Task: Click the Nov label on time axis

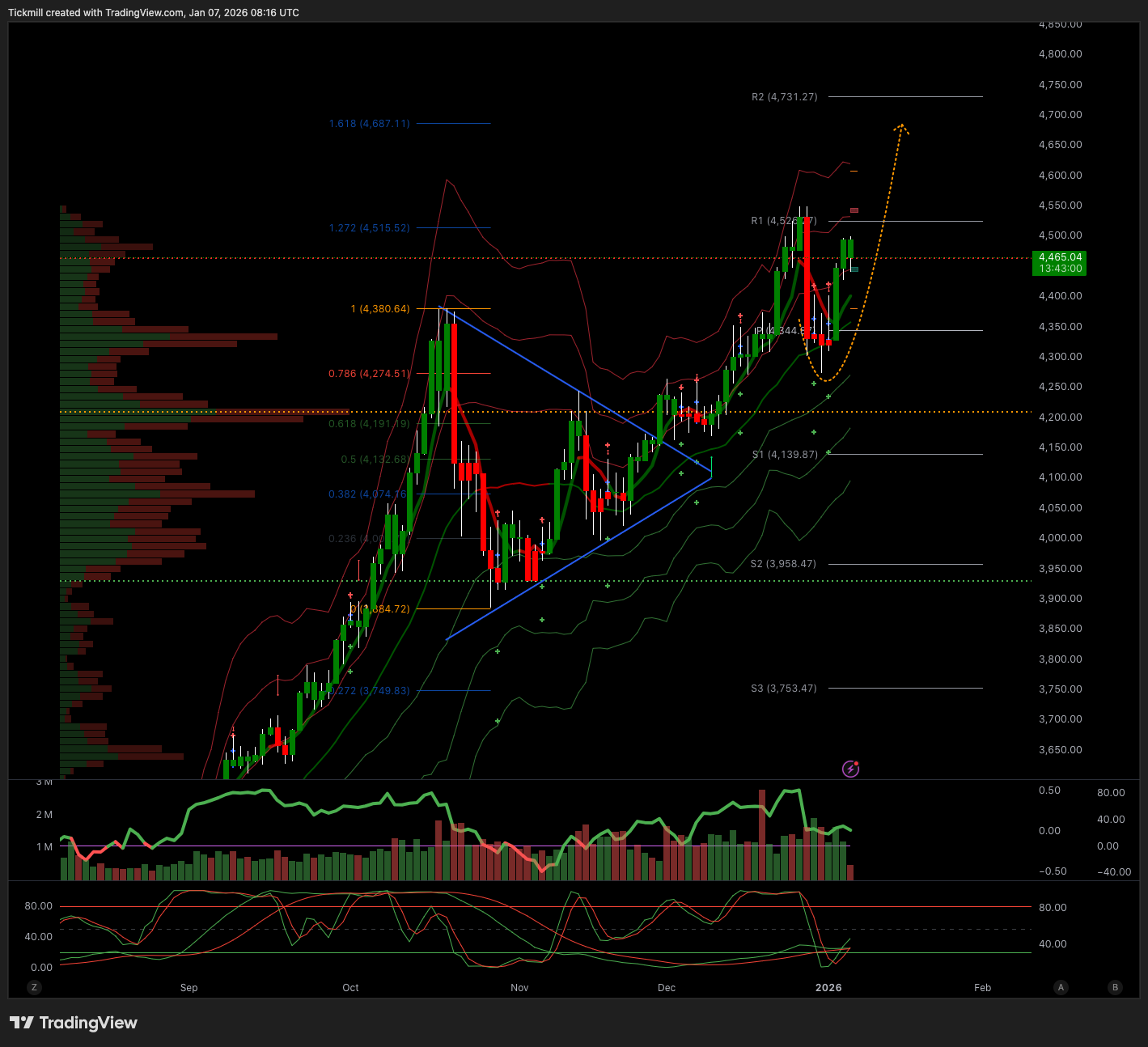Action: pyautogui.click(x=519, y=988)
